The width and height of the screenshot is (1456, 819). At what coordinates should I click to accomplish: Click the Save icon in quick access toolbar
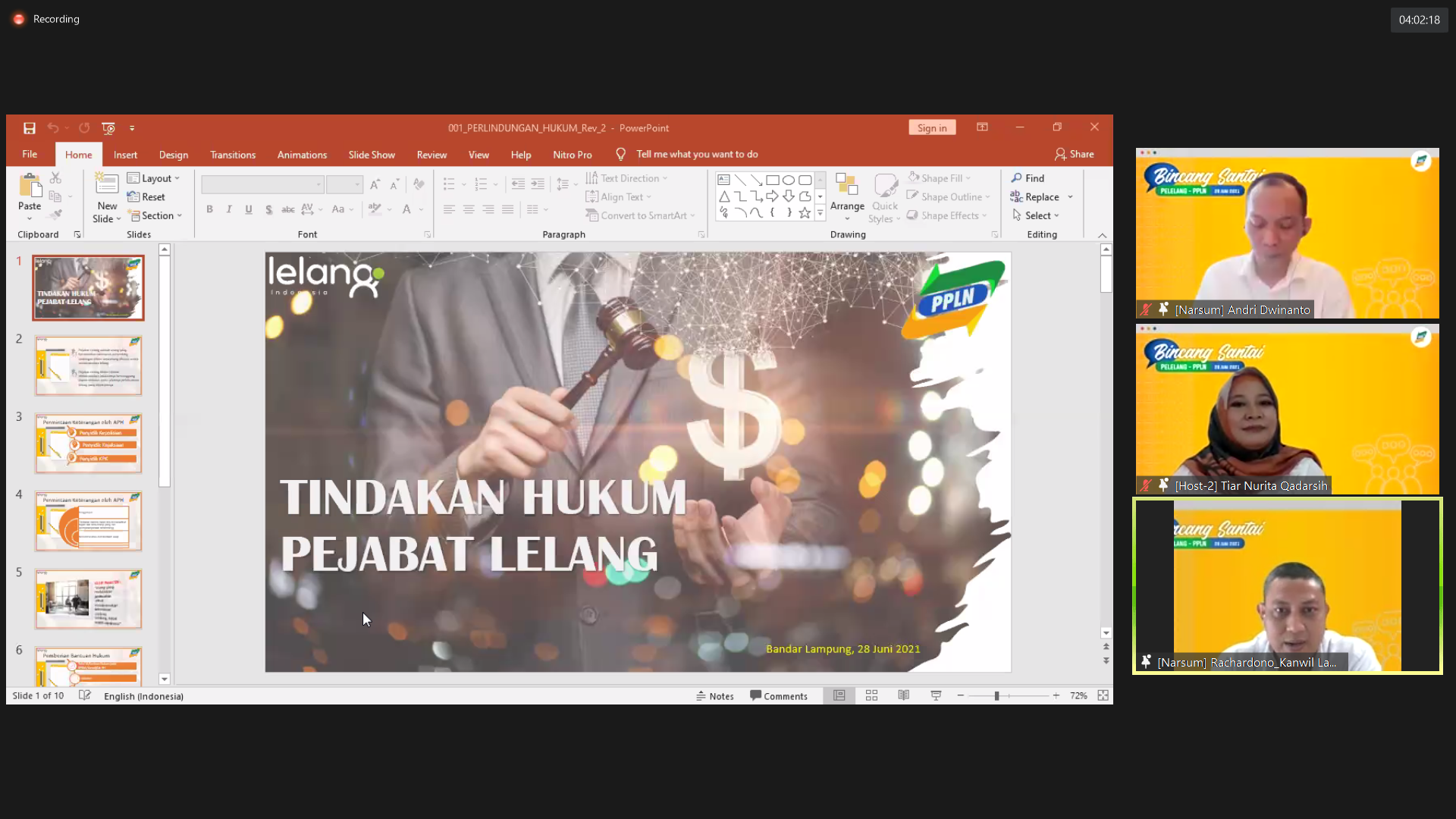click(x=29, y=128)
